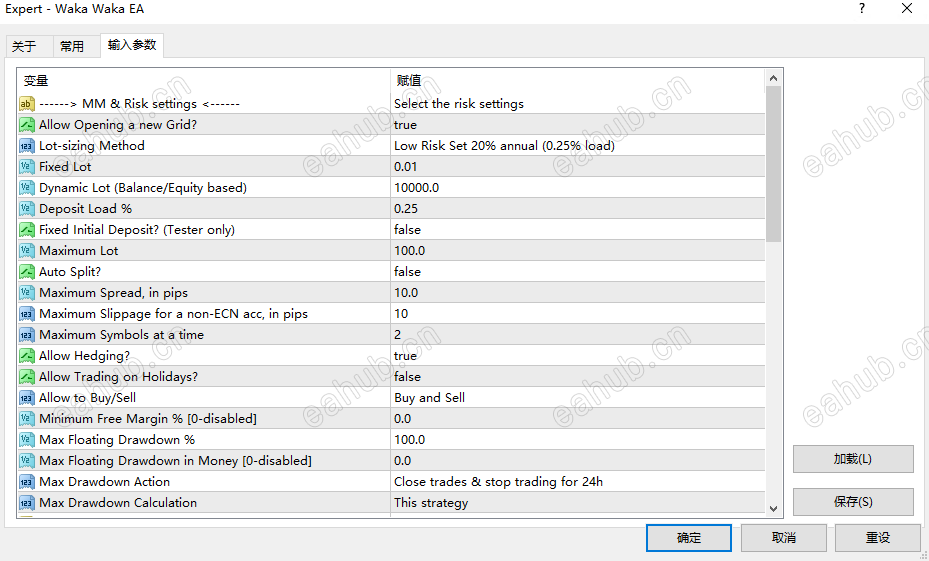Click the Lot-sizing Method enum icon
Screen dimensions: 929x561
[27, 146]
